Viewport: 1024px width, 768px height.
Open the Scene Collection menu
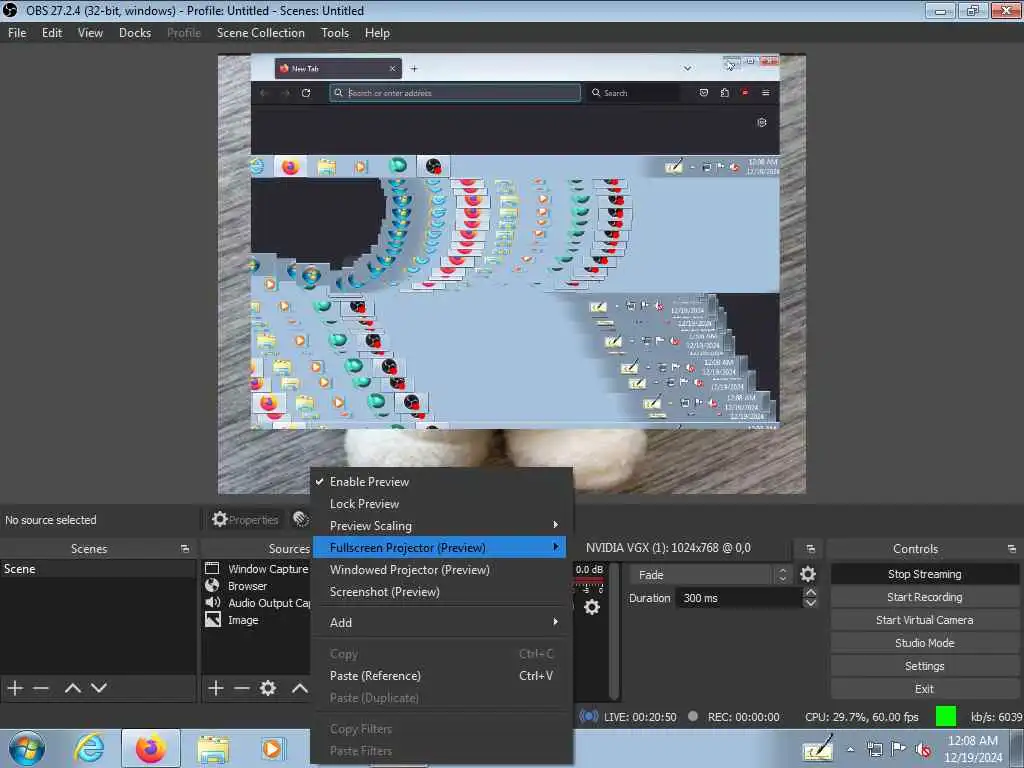(261, 33)
